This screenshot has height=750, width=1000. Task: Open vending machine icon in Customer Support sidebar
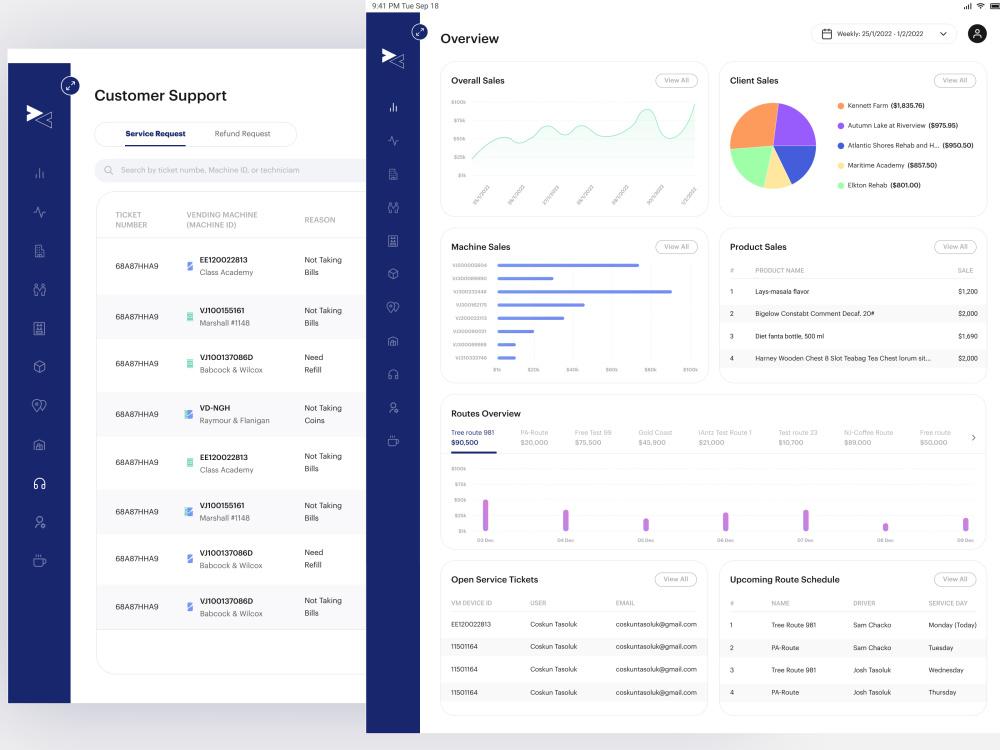[x=40, y=328]
